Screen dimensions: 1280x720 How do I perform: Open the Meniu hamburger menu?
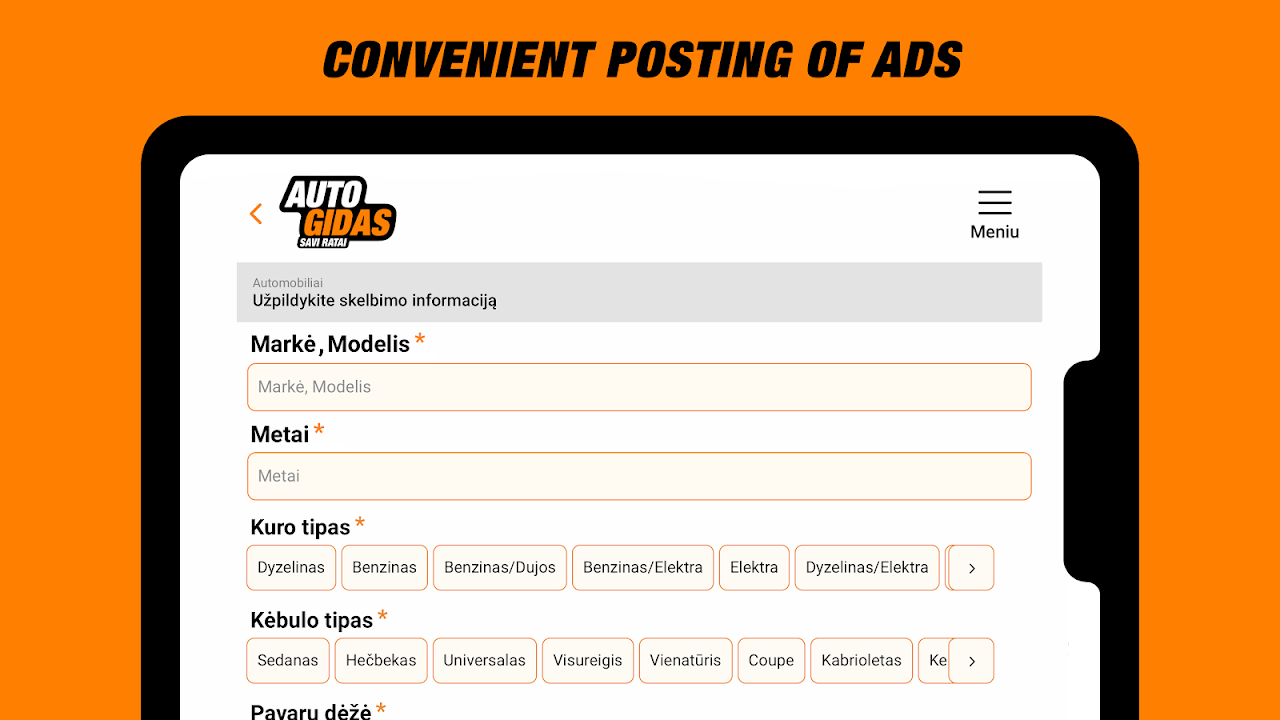click(x=995, y=214)
